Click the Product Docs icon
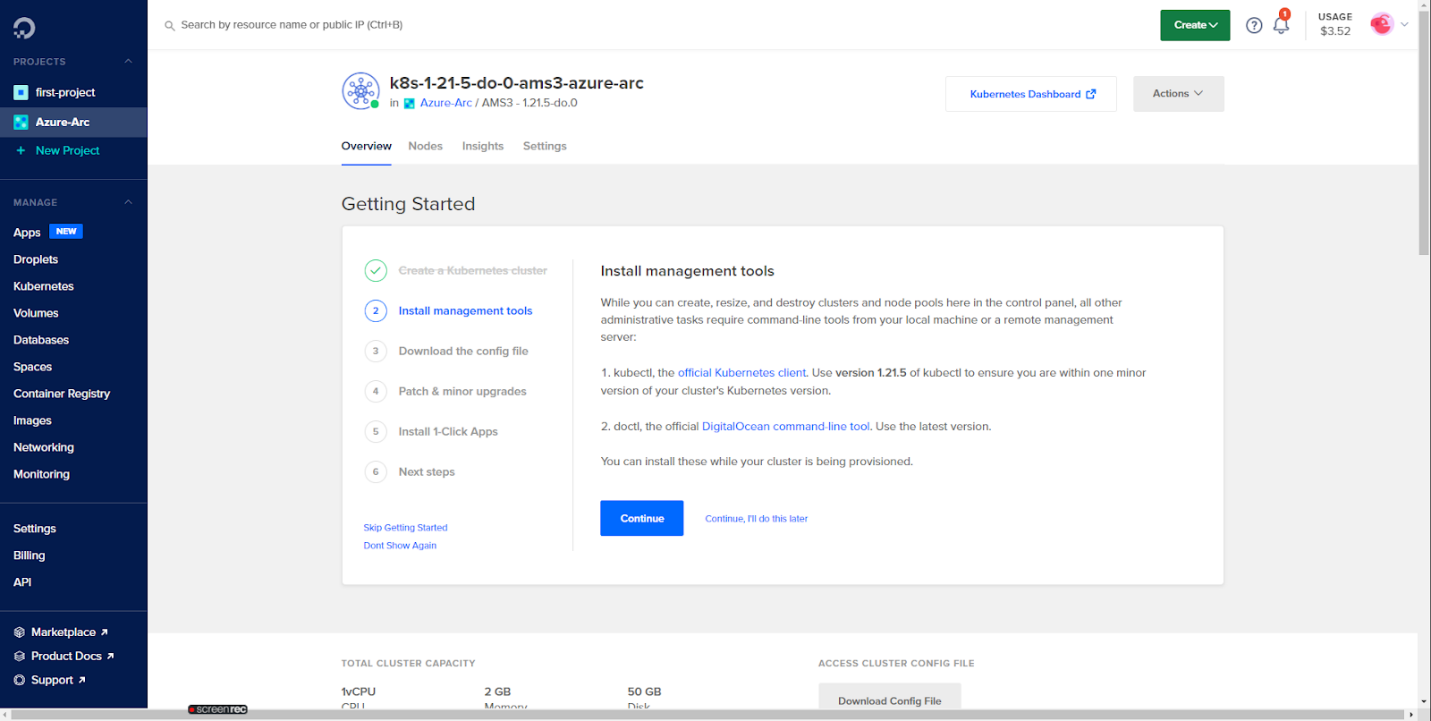The width and height of the screenshot is (1431, 721). coord(19,656)
